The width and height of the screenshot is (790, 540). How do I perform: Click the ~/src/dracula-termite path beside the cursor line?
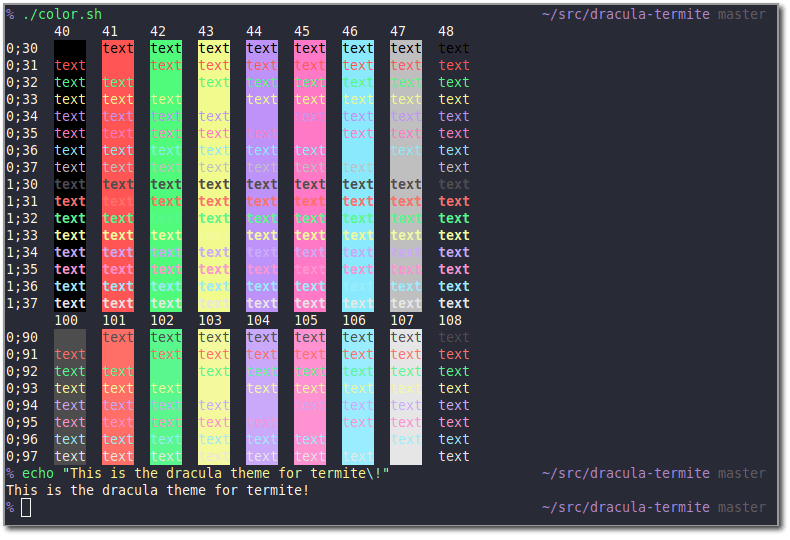coord(626,507)
